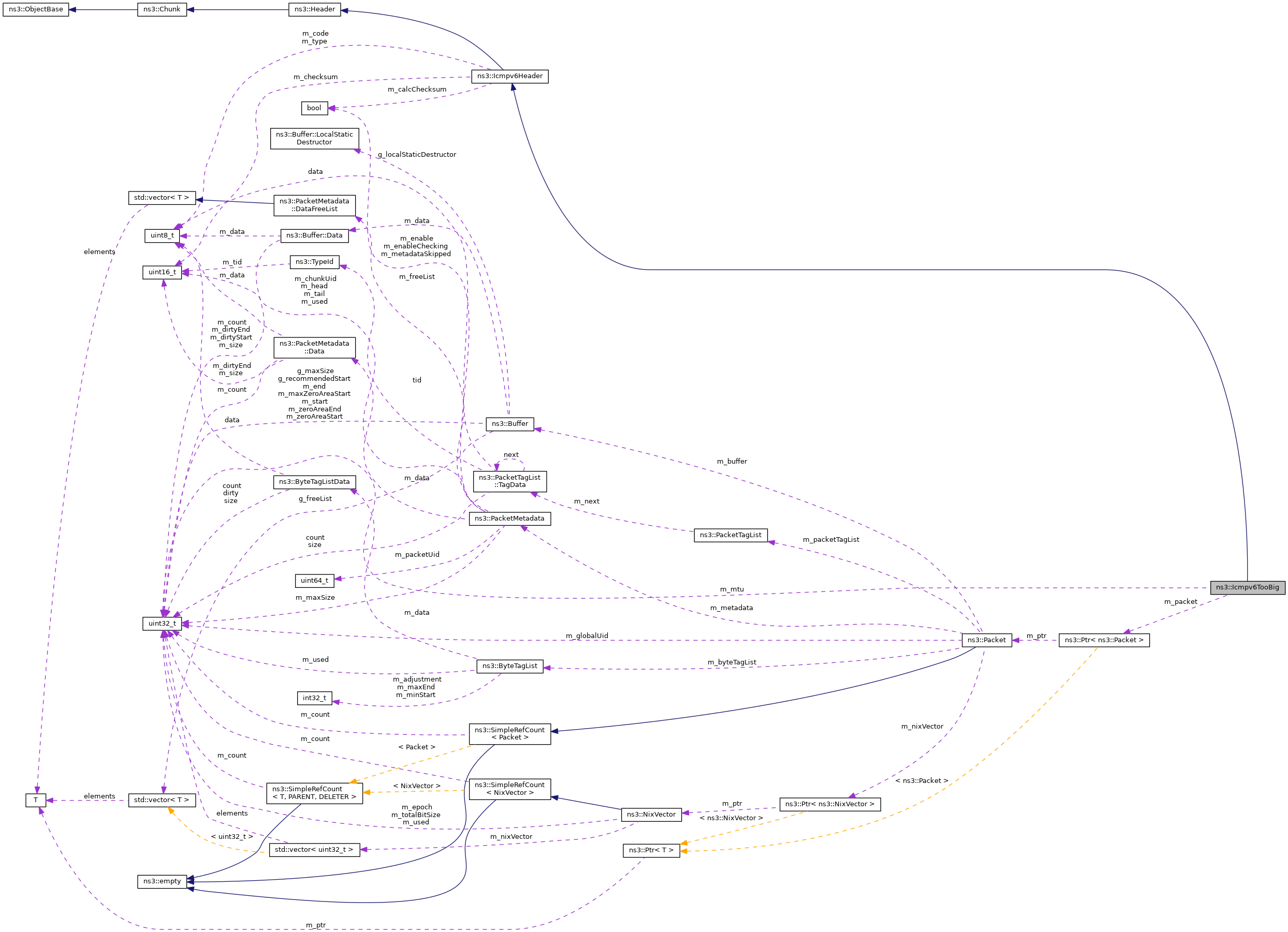Click the m_byteTagList edge label

pos(731,662)
